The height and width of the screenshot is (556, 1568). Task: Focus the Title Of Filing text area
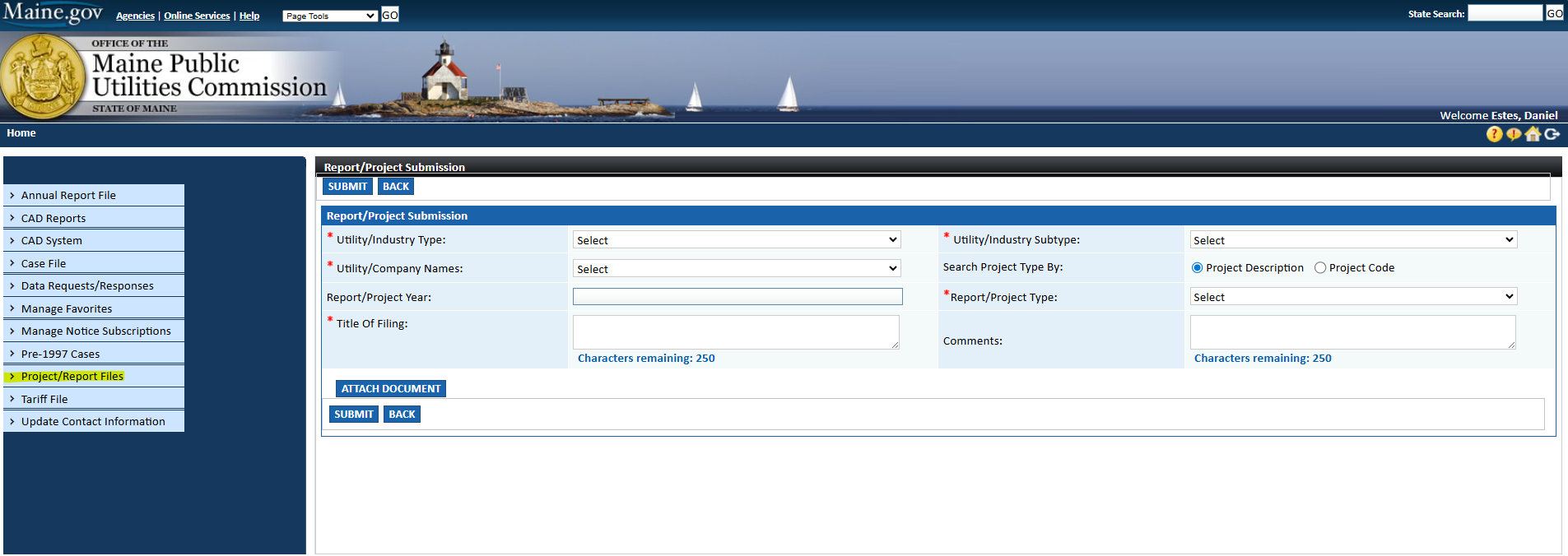736,332
